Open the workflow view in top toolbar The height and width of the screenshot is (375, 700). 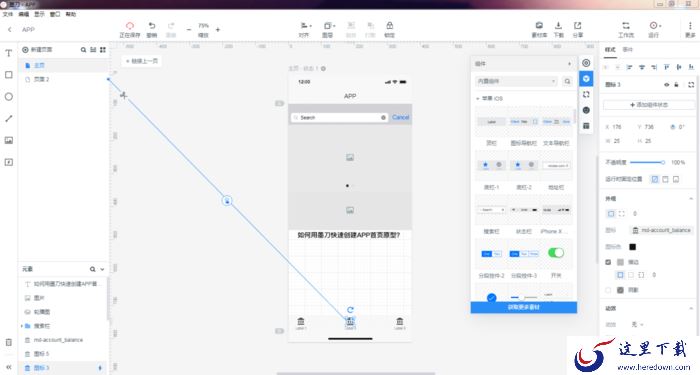pyautogui.click(x=626, y=29)
